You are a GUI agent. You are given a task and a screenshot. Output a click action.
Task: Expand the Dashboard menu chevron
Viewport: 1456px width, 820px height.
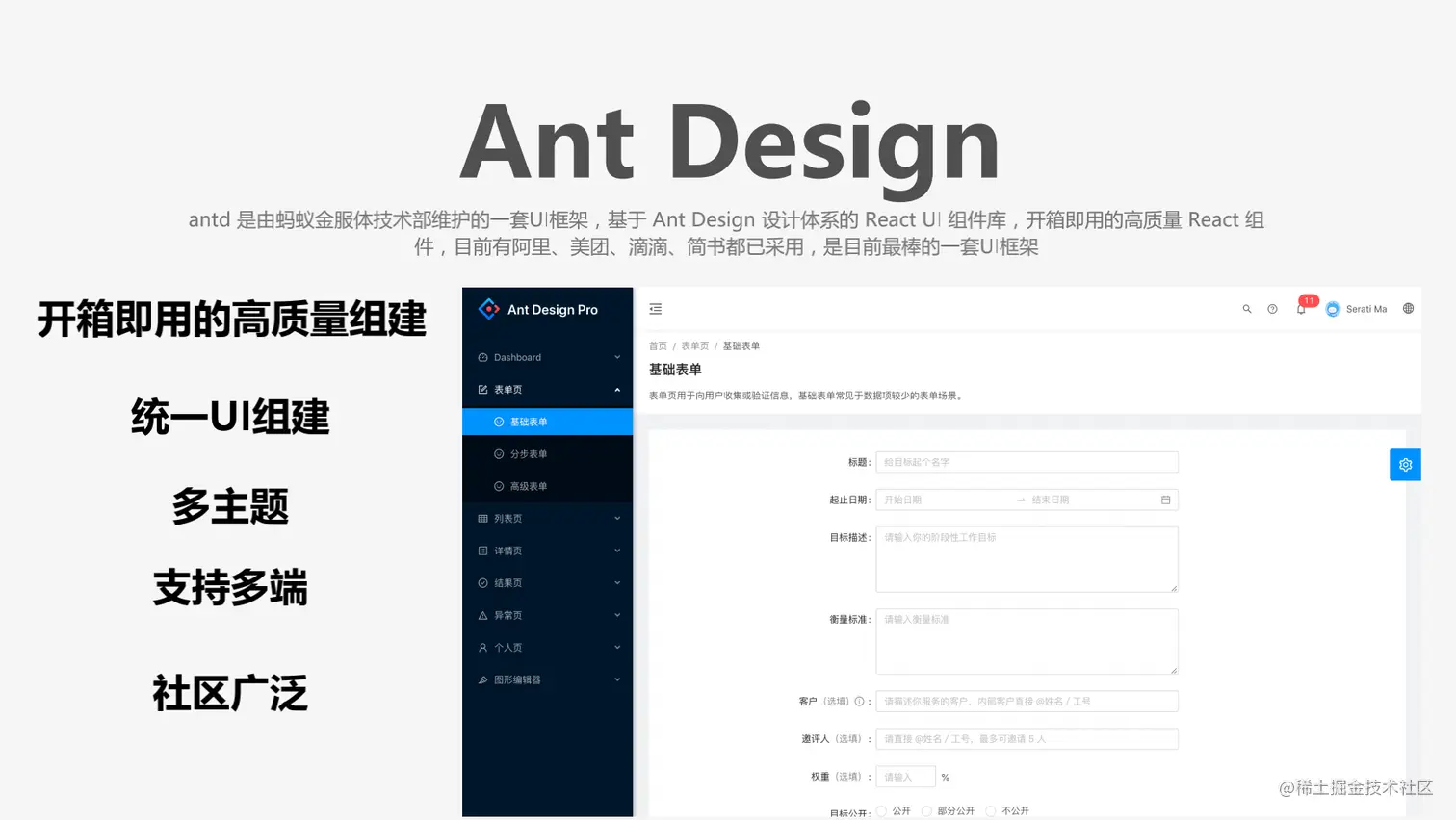click(x=617, y=357)
